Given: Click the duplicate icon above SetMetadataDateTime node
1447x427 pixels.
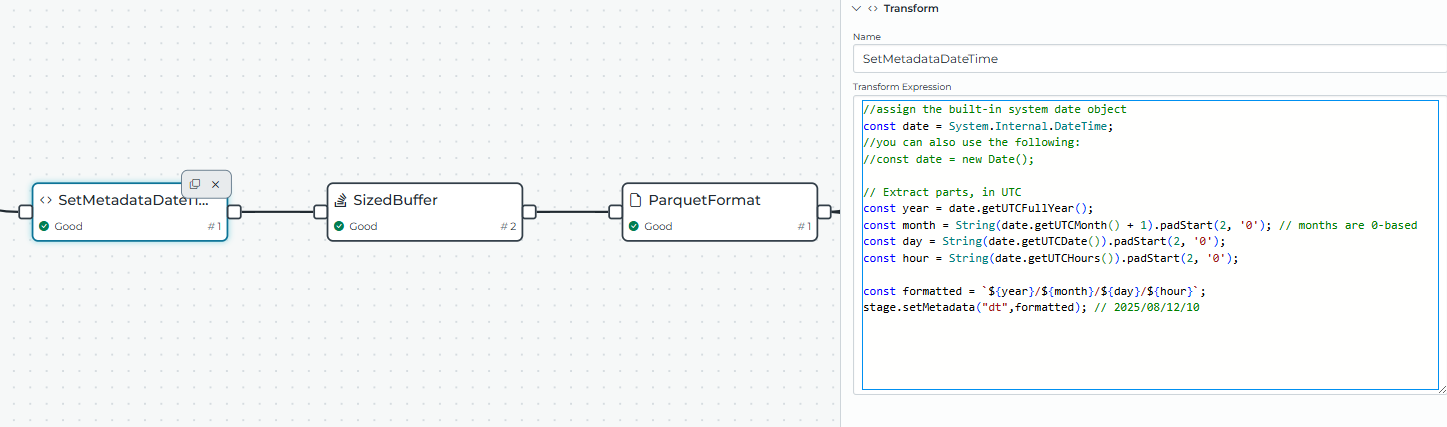Looking at the screenshot, I should point(195,184).
